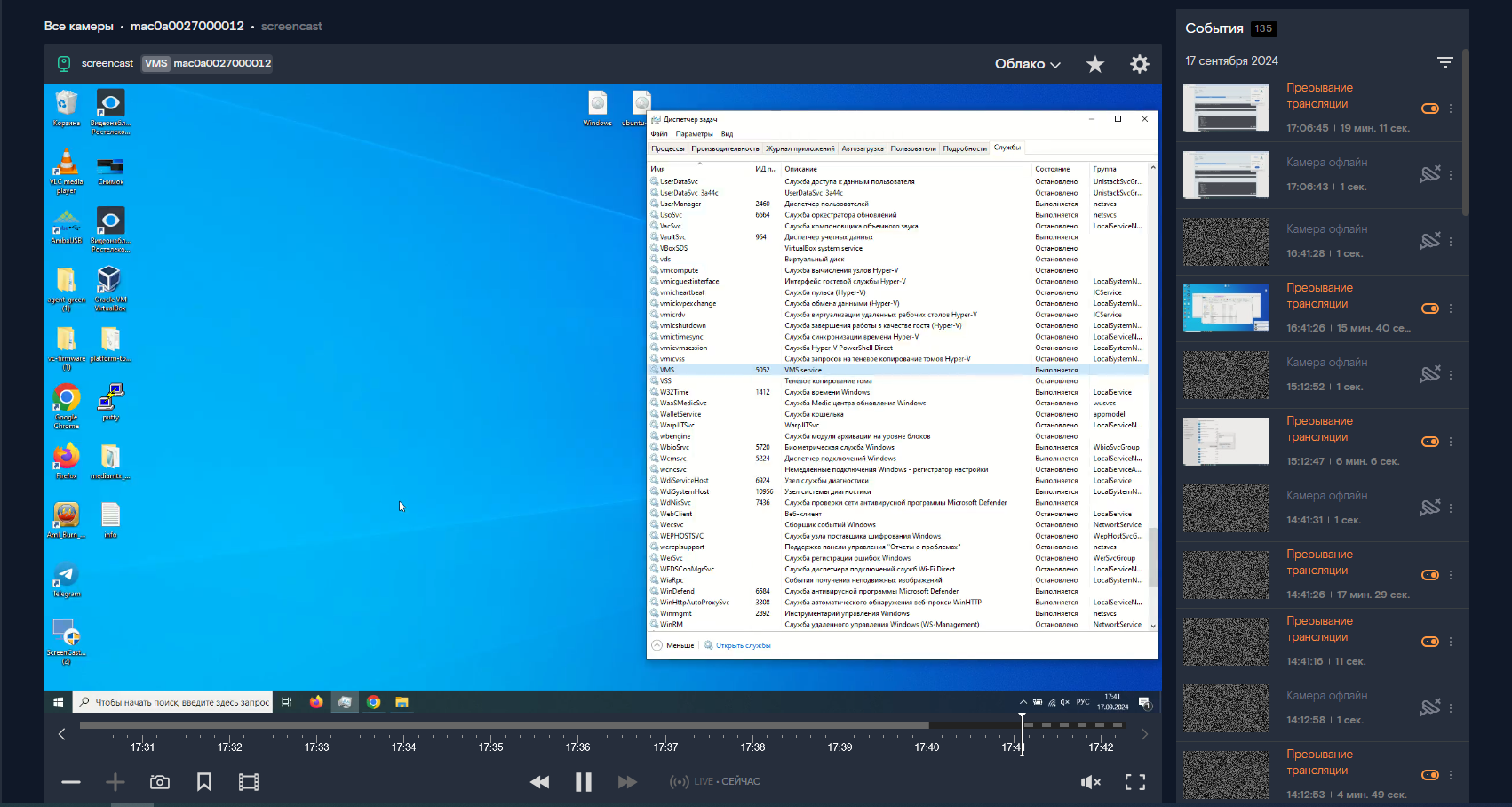Click the orange icon on the 14:41:26 event
The width and height of the screenshot is (1512, 807).
pos(1430,575)
